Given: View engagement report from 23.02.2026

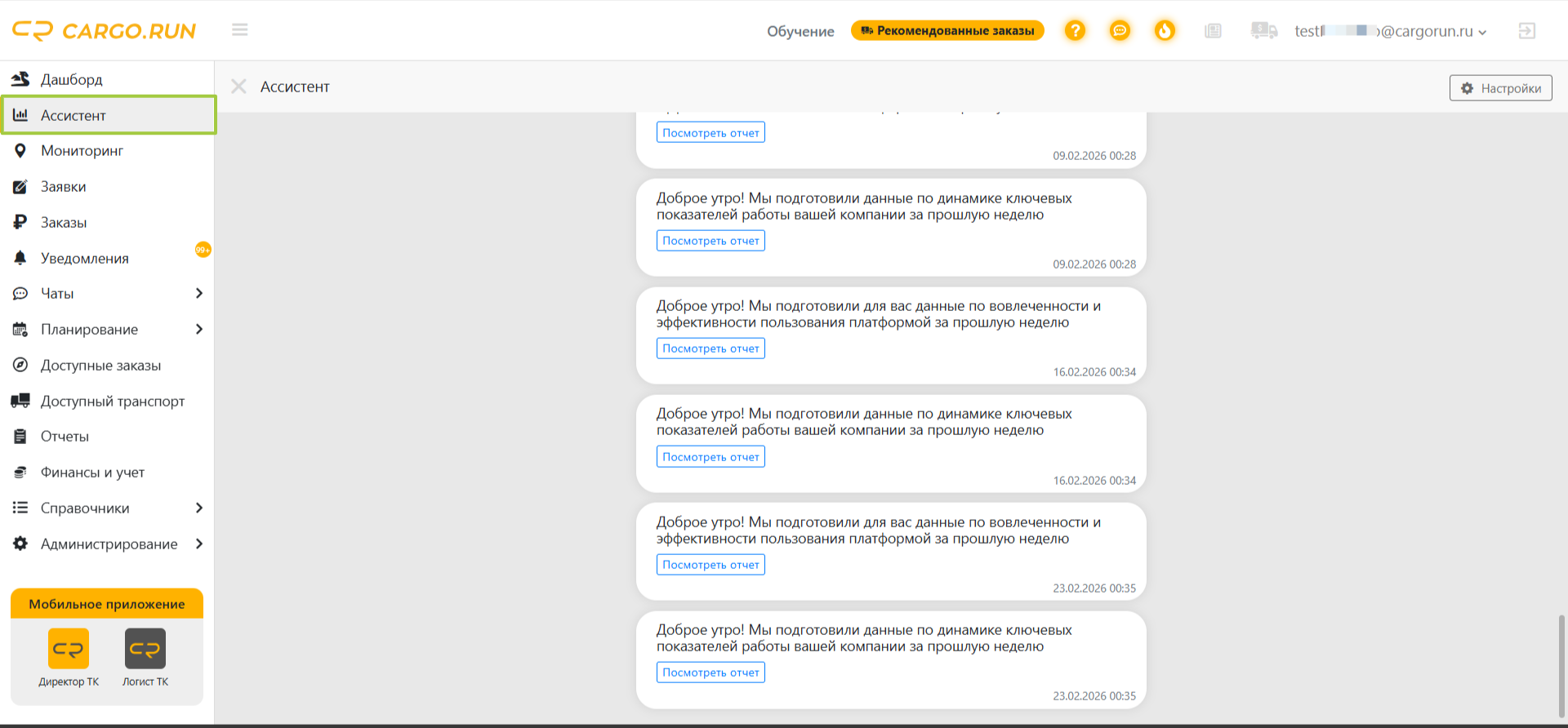Looking at the screenshot, I should tap(710, 565).
